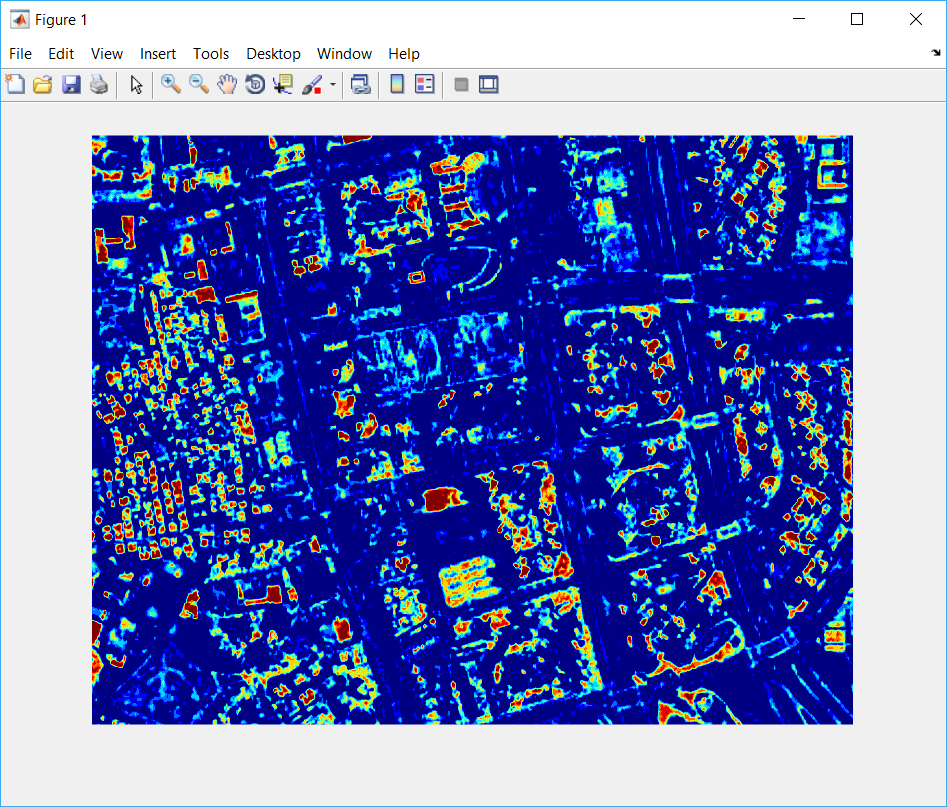Print the figure using the printer icon
The height and width of the screenshot is (807, 947).
tap(99, 85)
